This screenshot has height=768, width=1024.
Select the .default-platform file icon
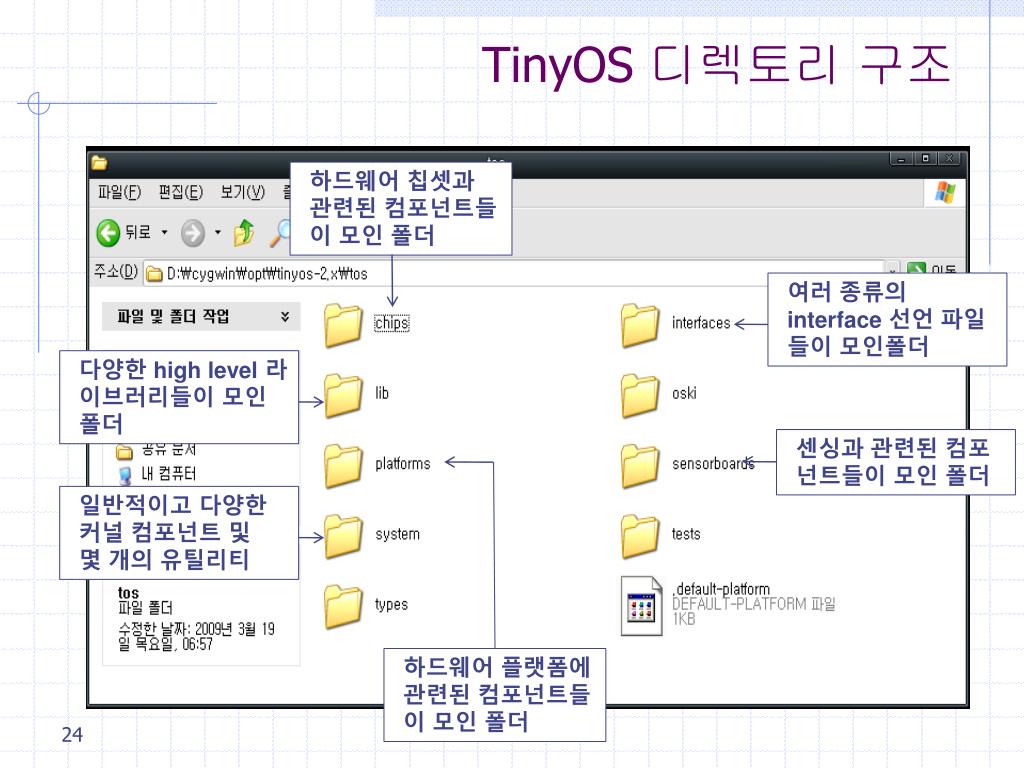click(641, 606)
